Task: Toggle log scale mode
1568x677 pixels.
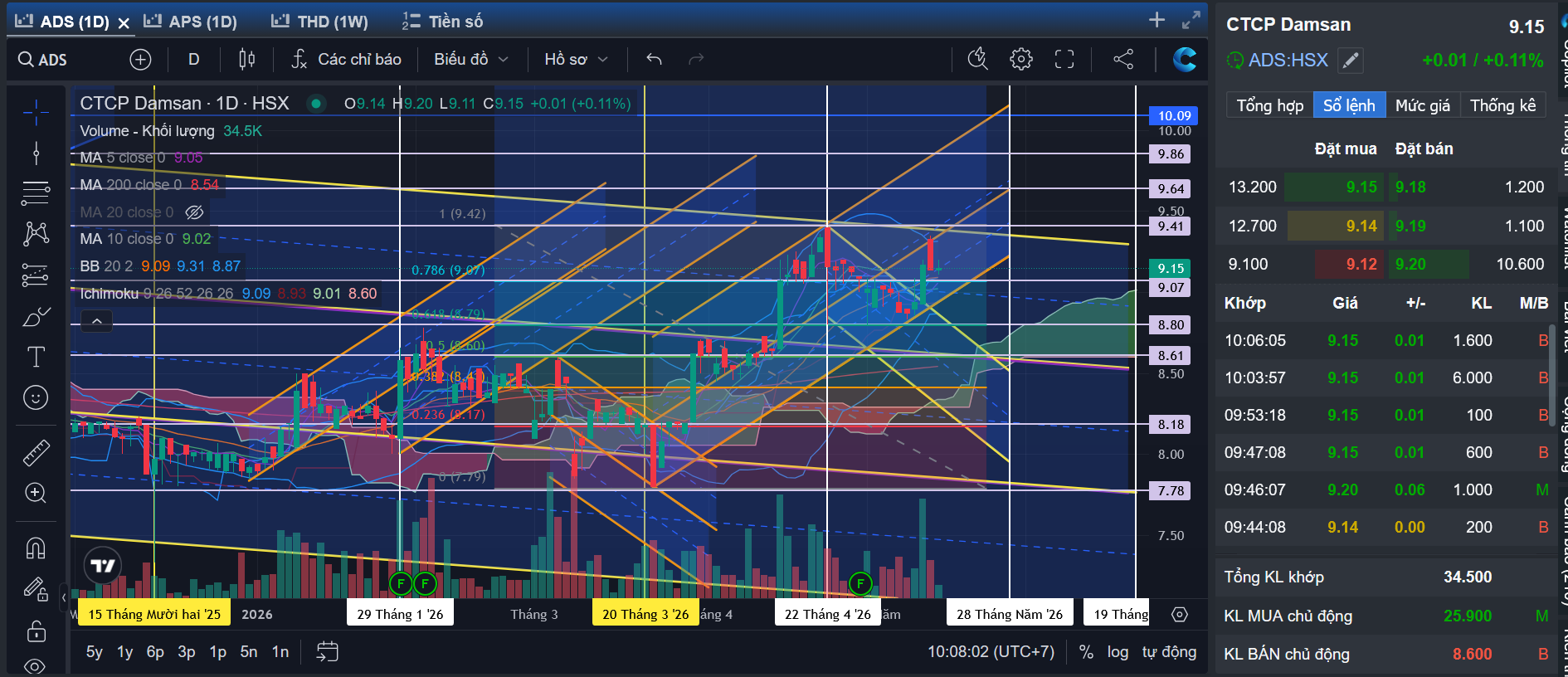Action: [1118, 652]
